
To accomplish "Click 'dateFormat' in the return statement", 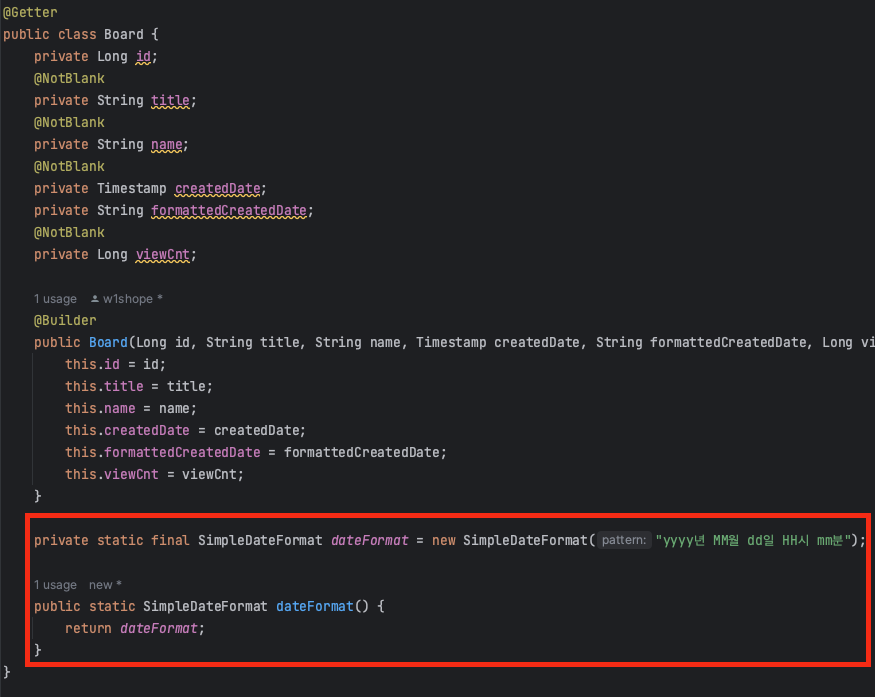I will point(159,629).
